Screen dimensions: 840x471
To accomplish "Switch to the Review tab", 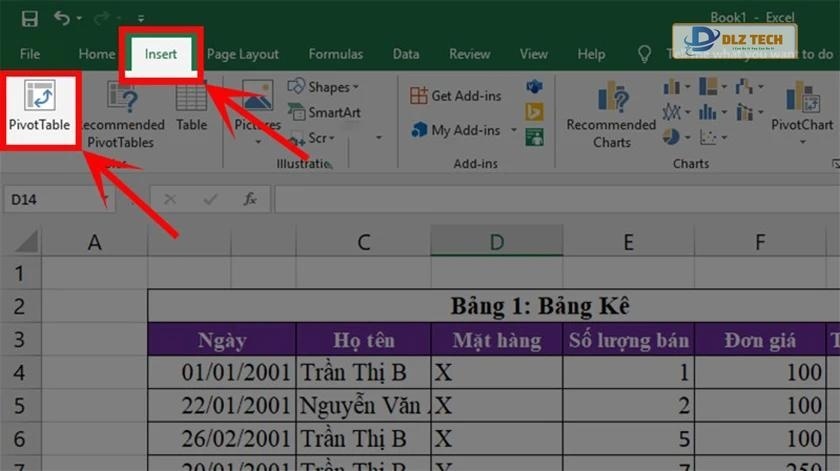I will (469, 54).
